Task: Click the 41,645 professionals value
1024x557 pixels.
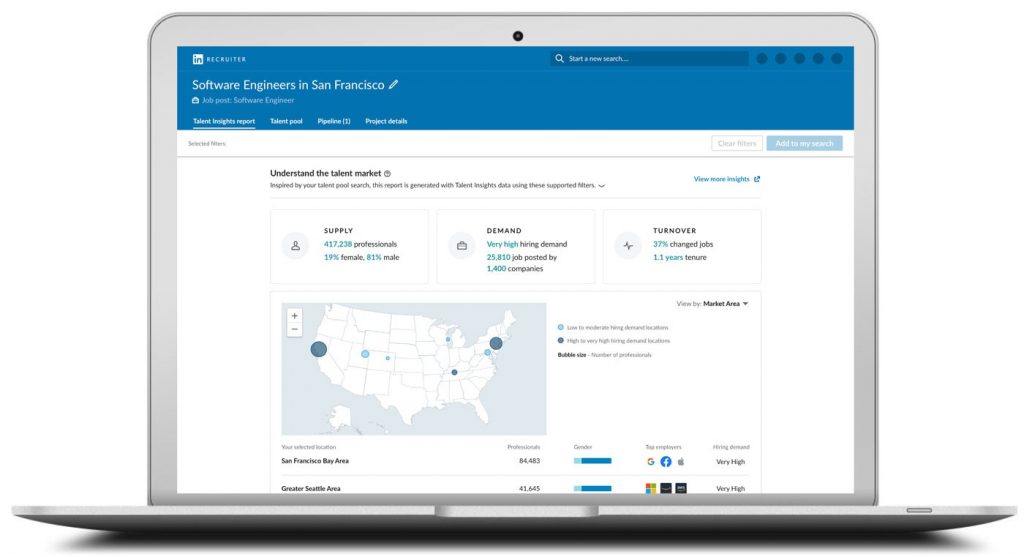Action: (530, 488)
